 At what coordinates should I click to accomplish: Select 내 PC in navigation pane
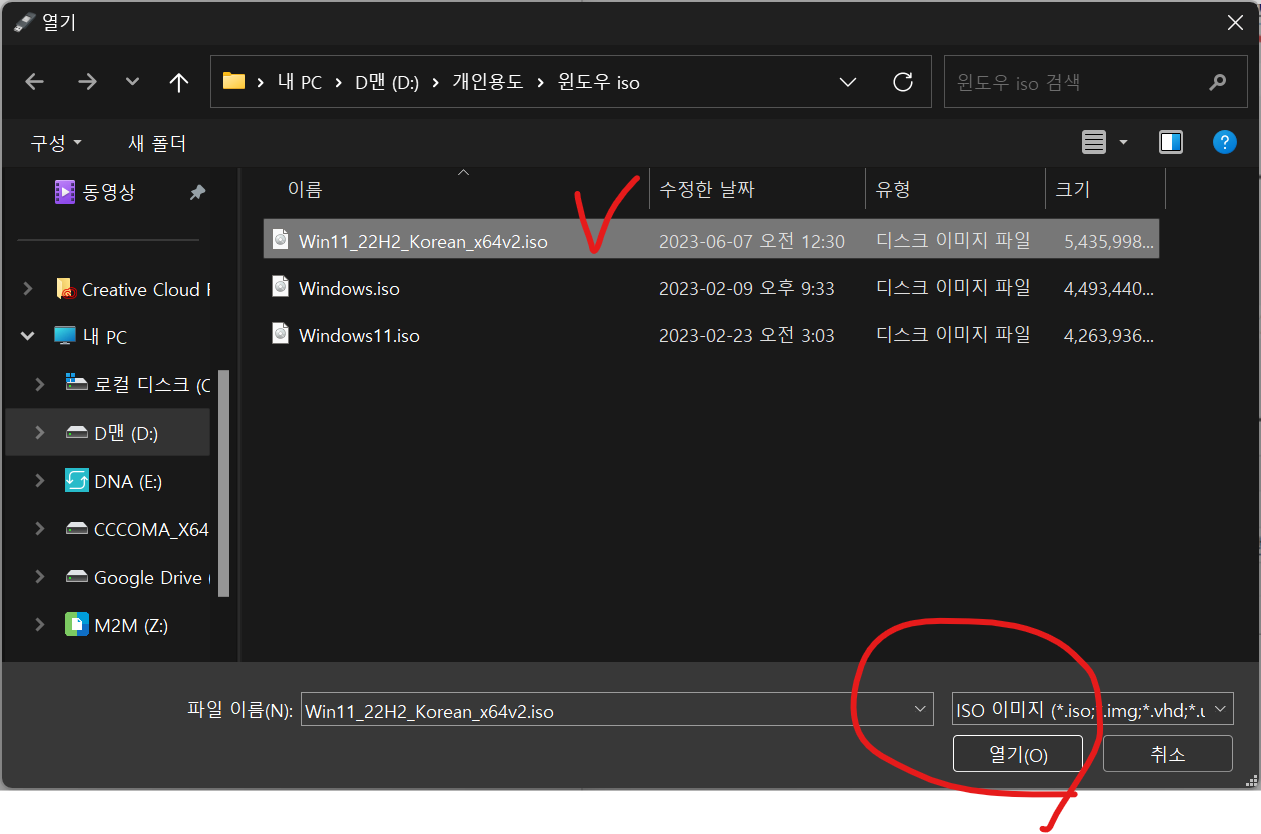[90, 337]
